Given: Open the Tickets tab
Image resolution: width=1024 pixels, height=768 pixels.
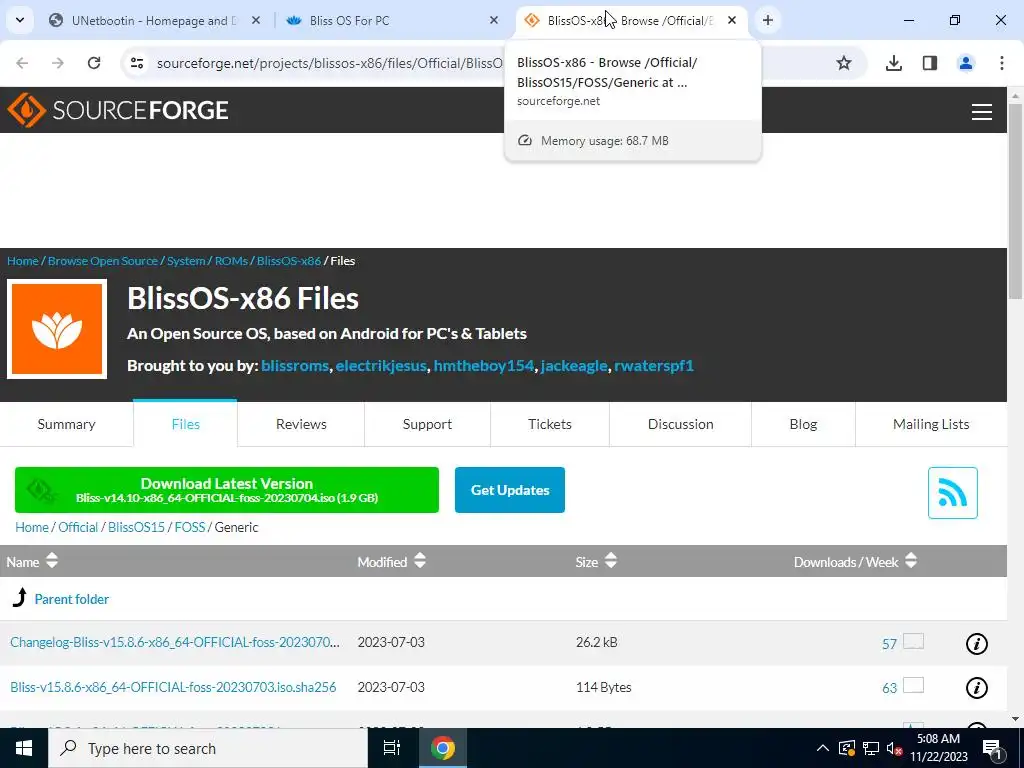Looking at the screenshot, I should click(550, 424).
